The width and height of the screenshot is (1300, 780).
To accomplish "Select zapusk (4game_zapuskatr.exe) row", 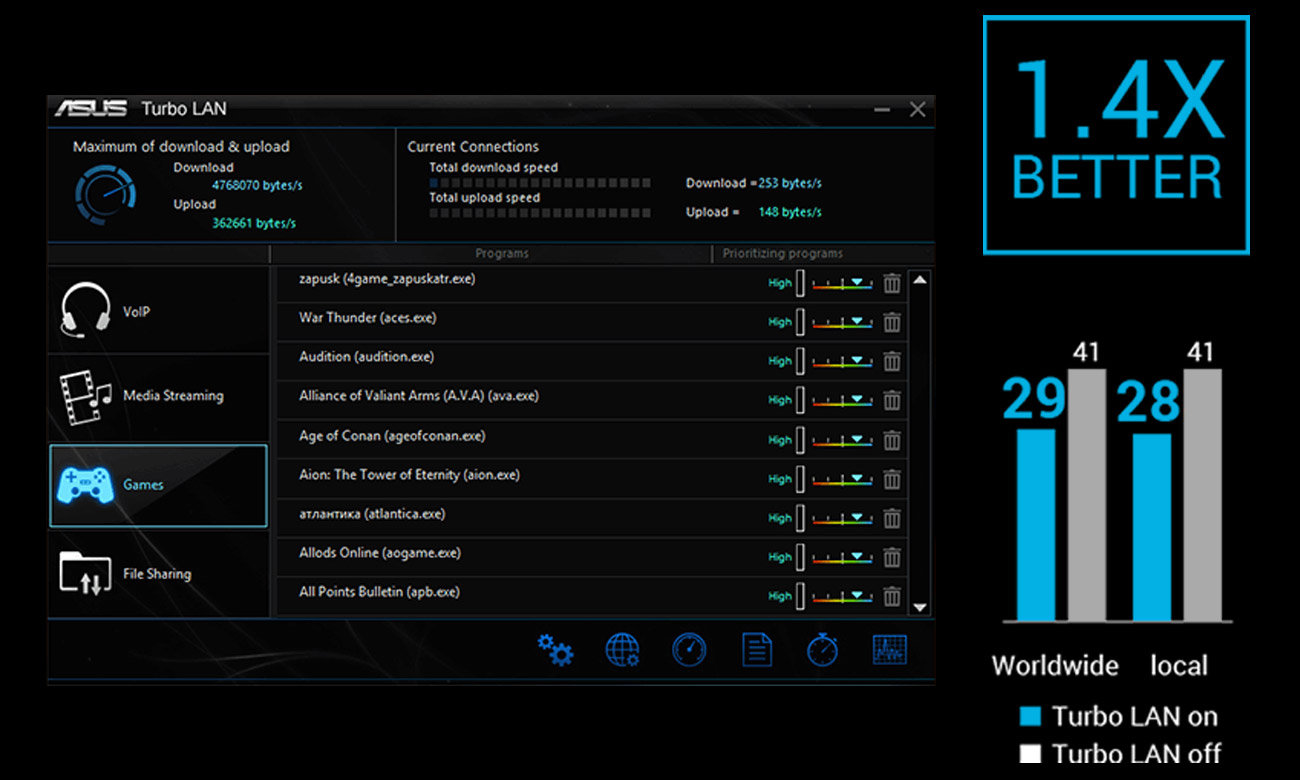I will point(590,284).
